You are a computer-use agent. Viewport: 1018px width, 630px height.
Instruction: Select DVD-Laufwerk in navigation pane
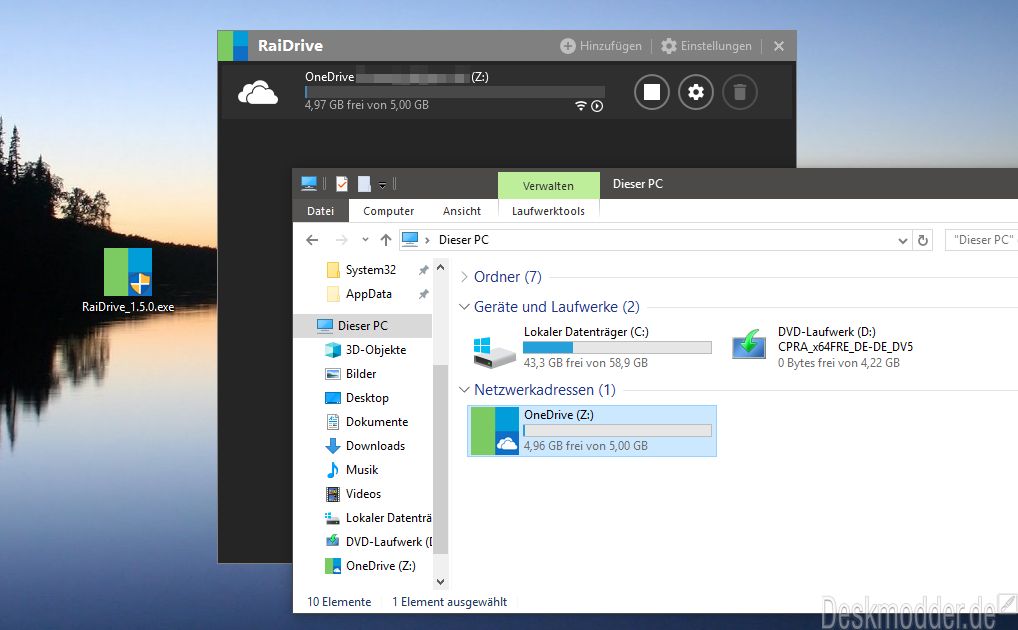[379, 542]
